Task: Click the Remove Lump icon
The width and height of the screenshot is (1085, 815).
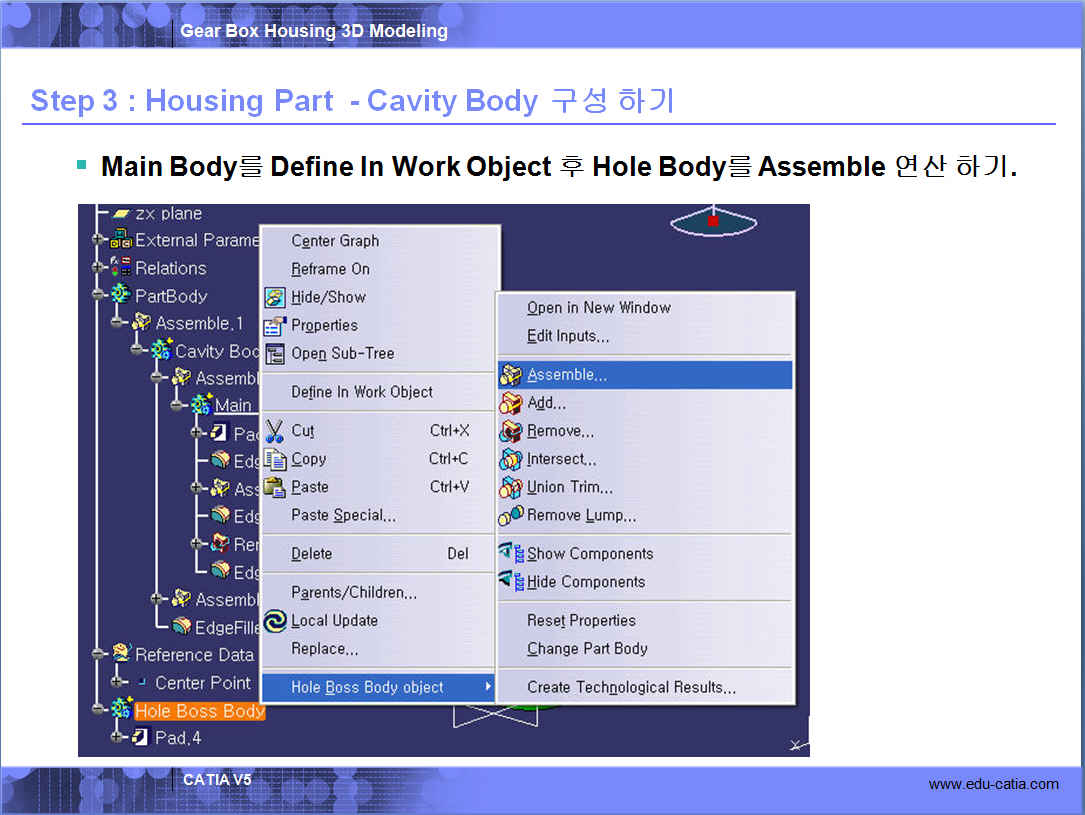Action: click(x=511, y=516)
